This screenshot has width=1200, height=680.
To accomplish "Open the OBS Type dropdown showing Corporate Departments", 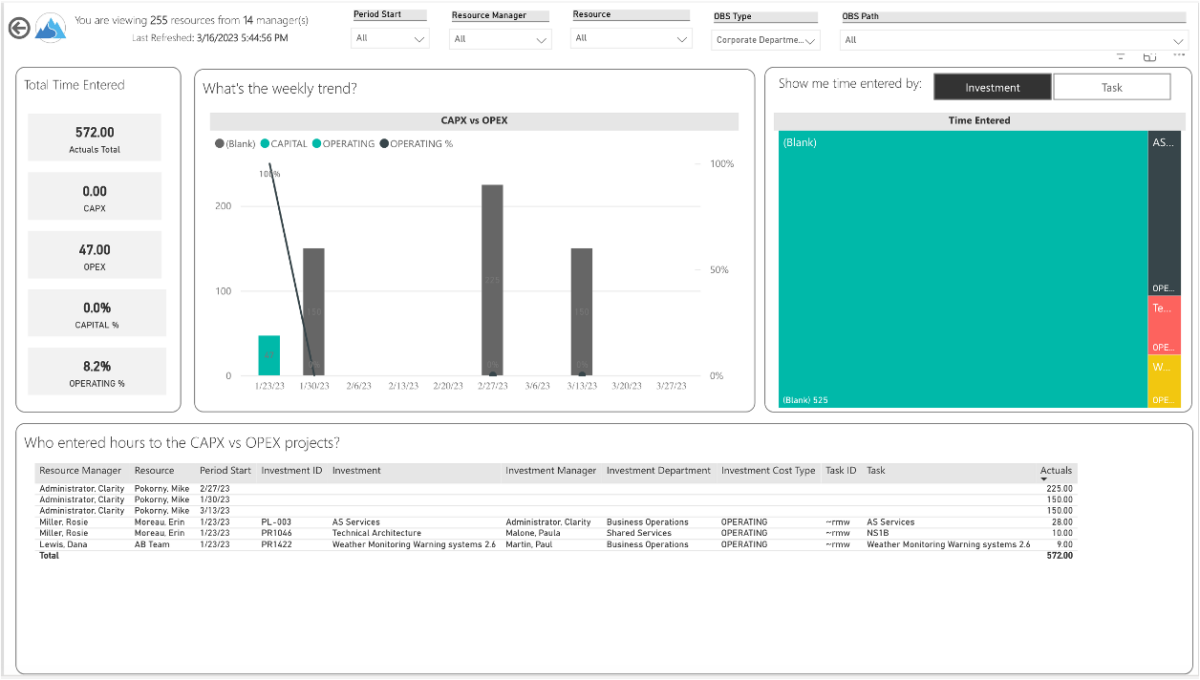I will click(765, 38).
